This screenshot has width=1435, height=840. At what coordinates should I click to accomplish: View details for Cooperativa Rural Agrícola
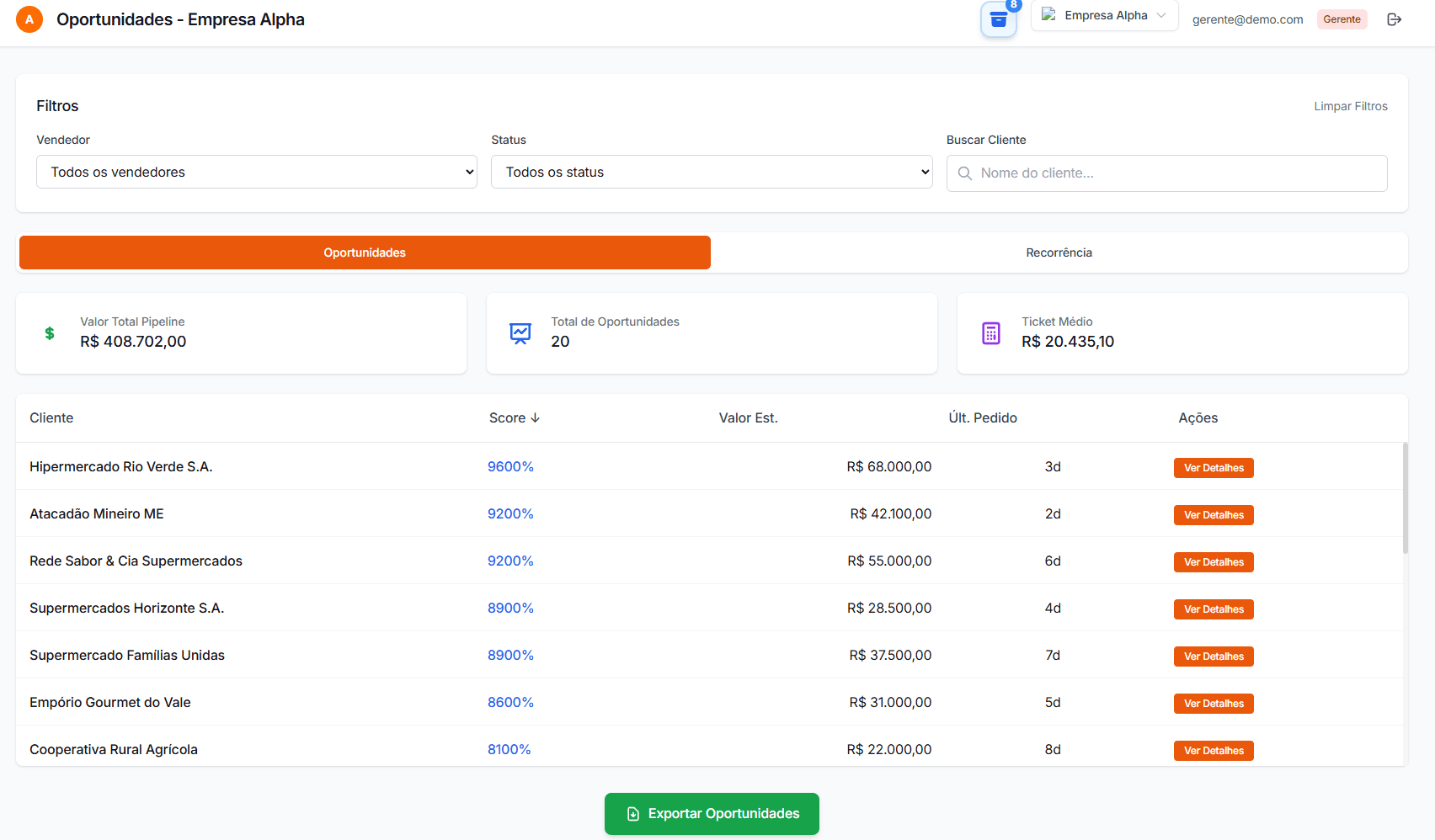click(1214, 751)
